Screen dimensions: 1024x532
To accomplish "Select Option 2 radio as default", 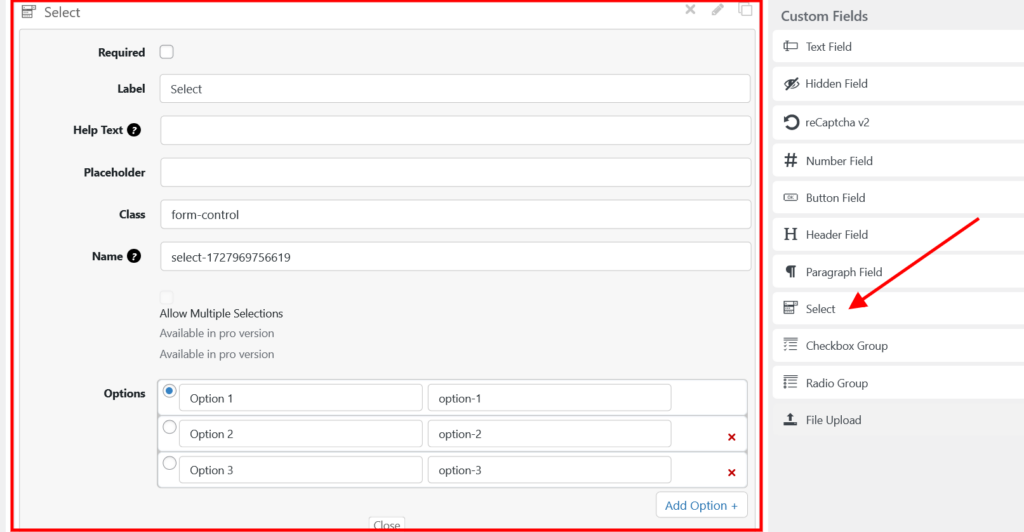I will tap(169, 427).
